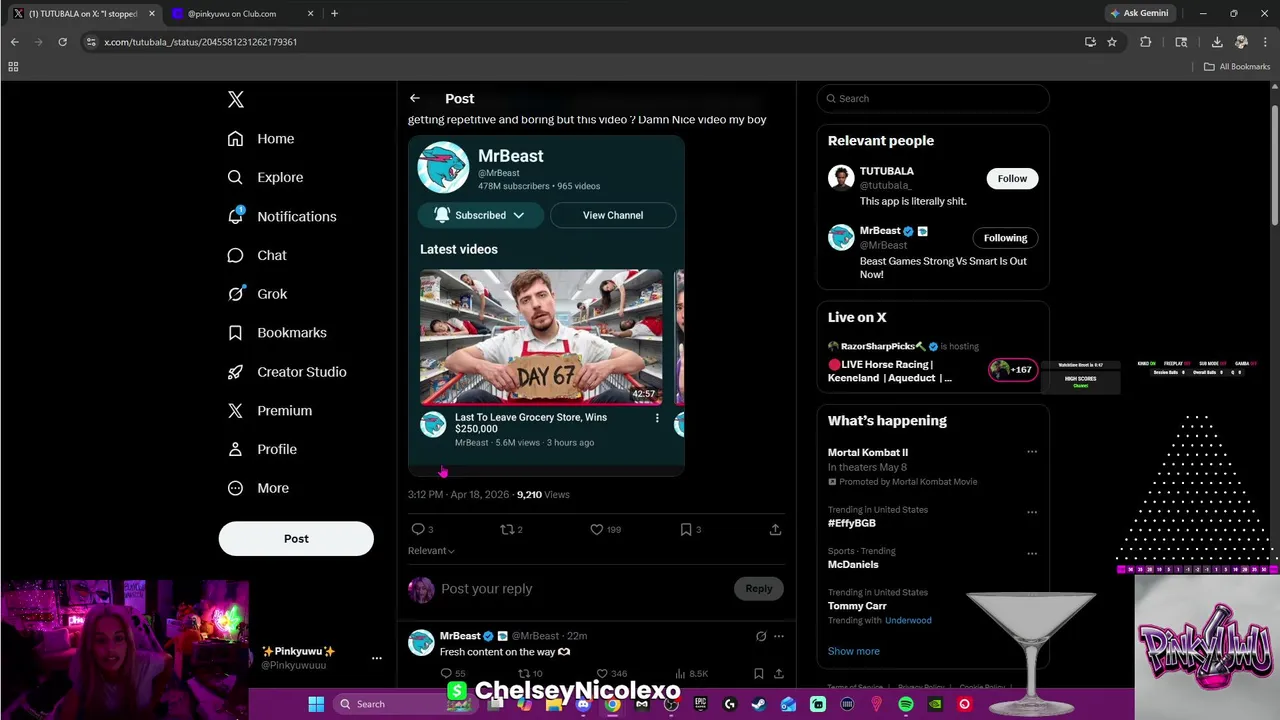Screen dimensions: 1280x720
Task: Open options for Mortal Kombat II trend
Action: 1032,452
